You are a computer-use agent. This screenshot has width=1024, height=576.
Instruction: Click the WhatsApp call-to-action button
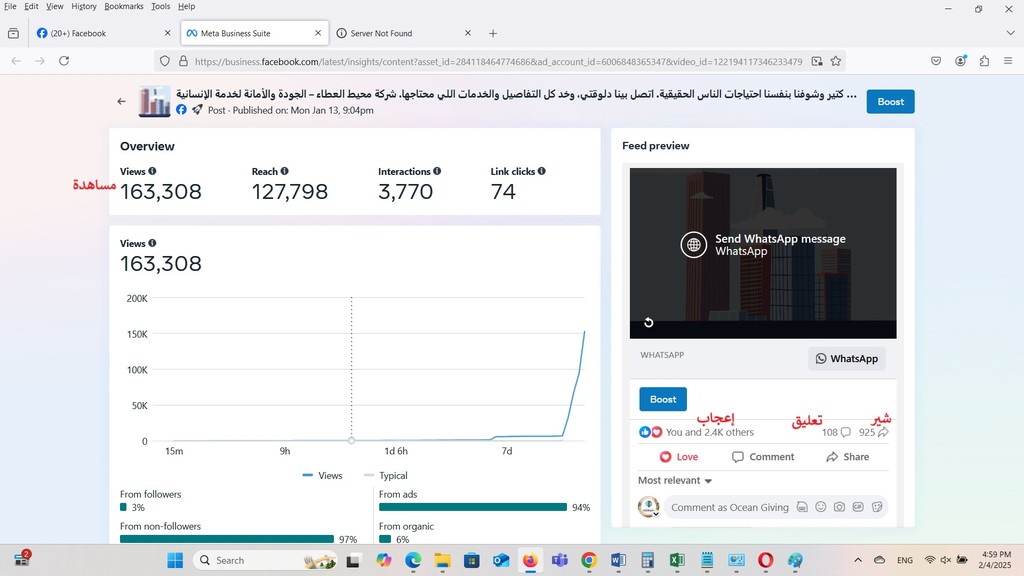[846, 359]
